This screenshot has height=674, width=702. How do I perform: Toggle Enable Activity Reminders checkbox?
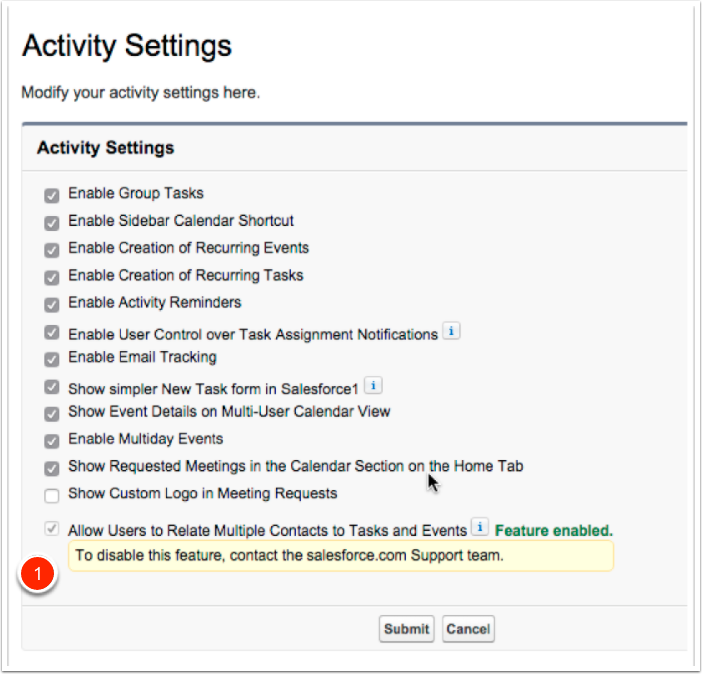pos(51,303)
